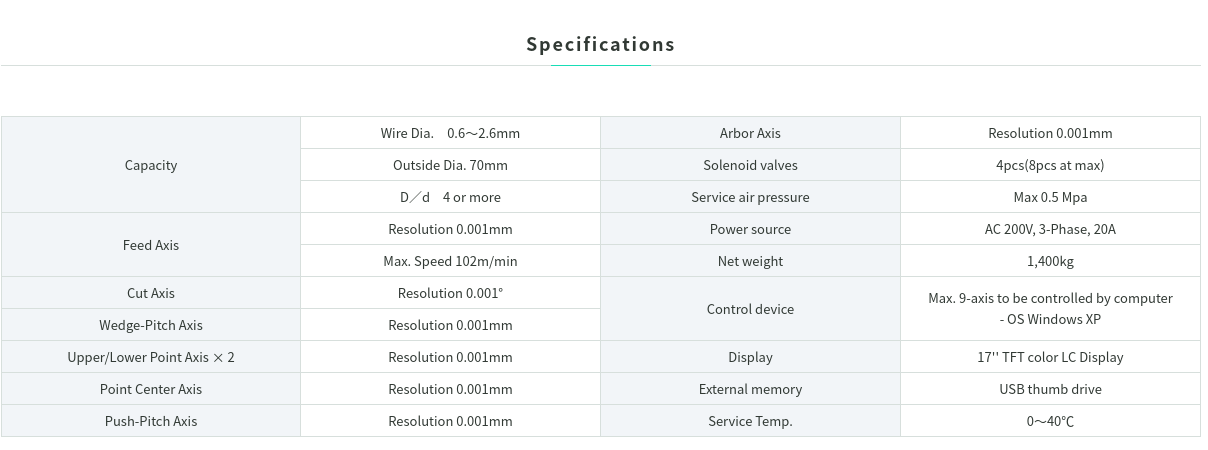Select the Outside Dia. 70mm cell

pyautogui.click(x=450, y=165)
